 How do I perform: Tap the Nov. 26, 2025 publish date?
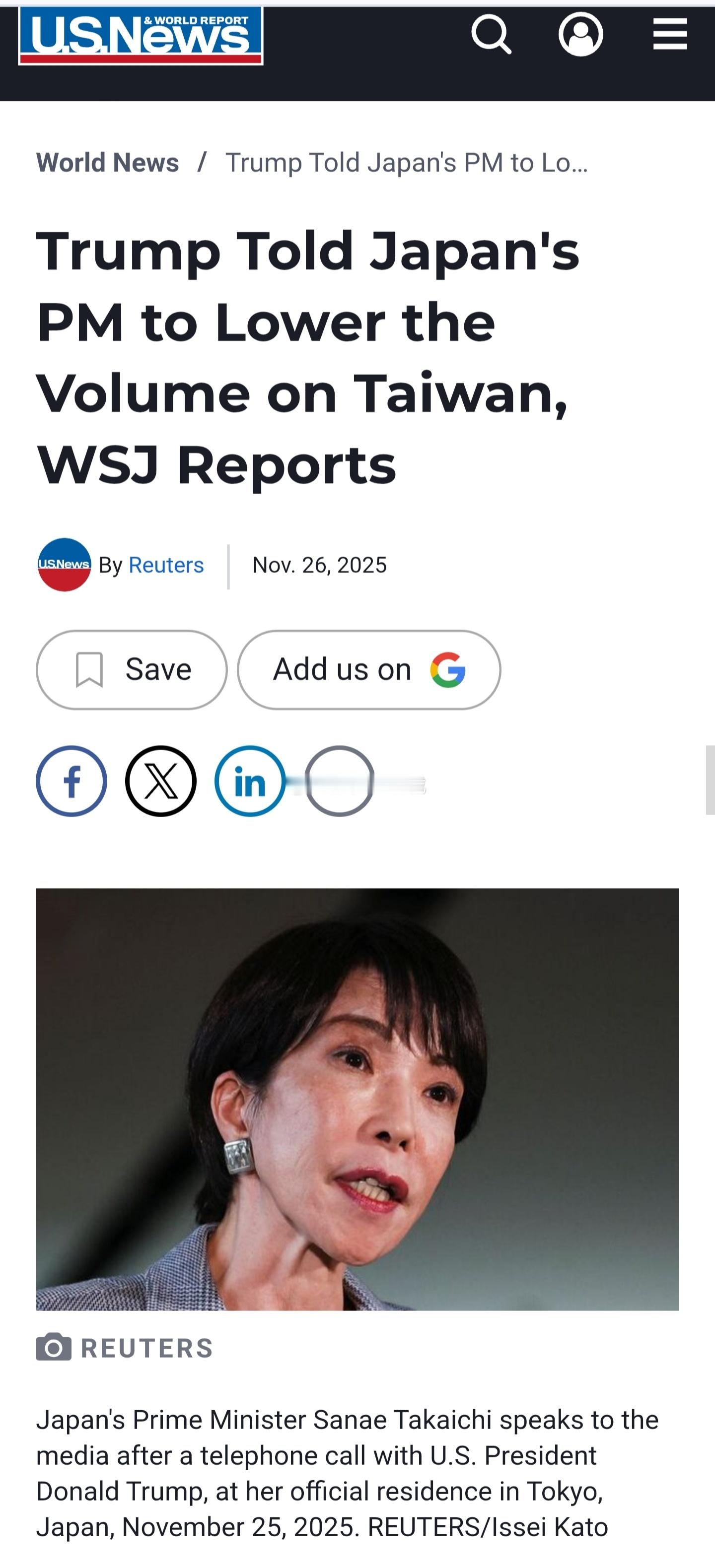(x=320, y=565)
